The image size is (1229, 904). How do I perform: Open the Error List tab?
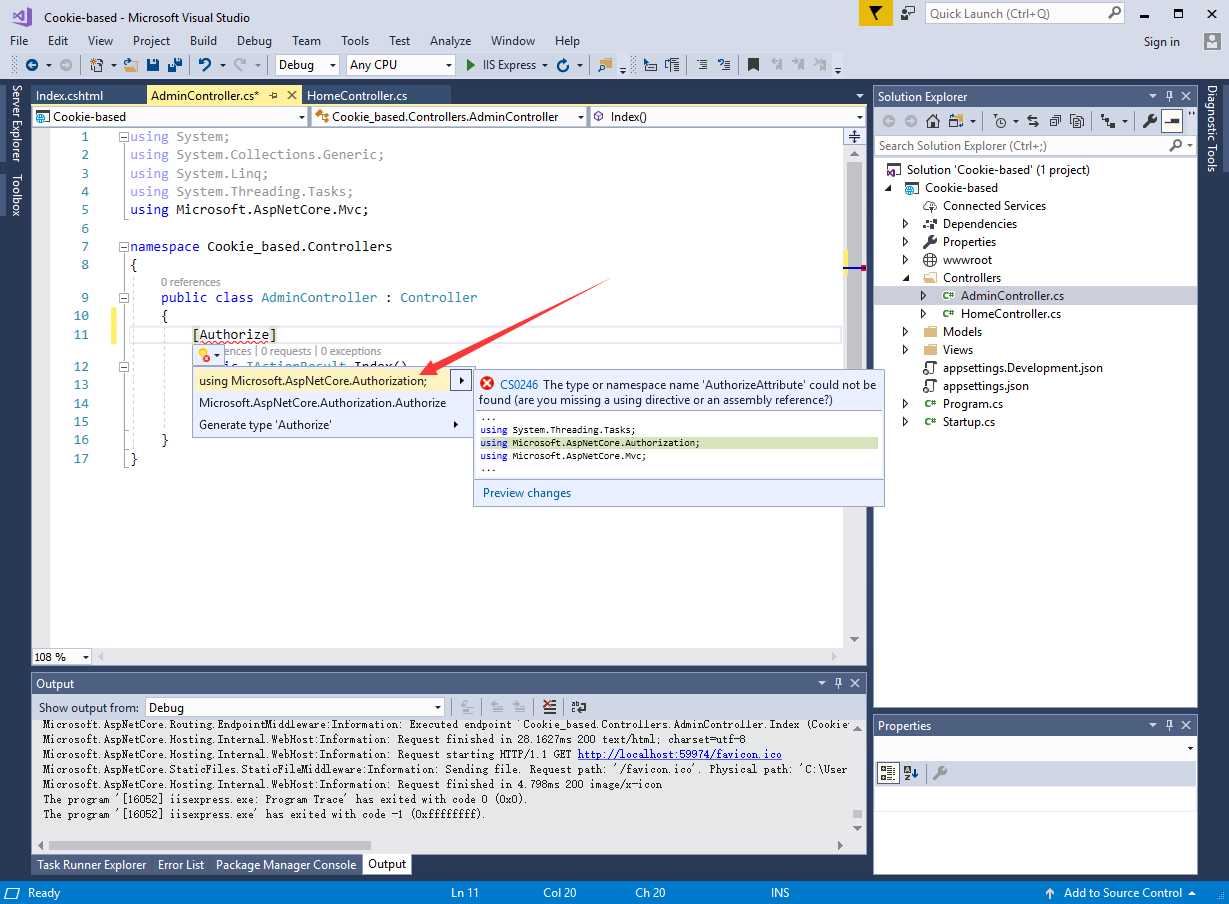pyautogui.click(x=181, y=865)
